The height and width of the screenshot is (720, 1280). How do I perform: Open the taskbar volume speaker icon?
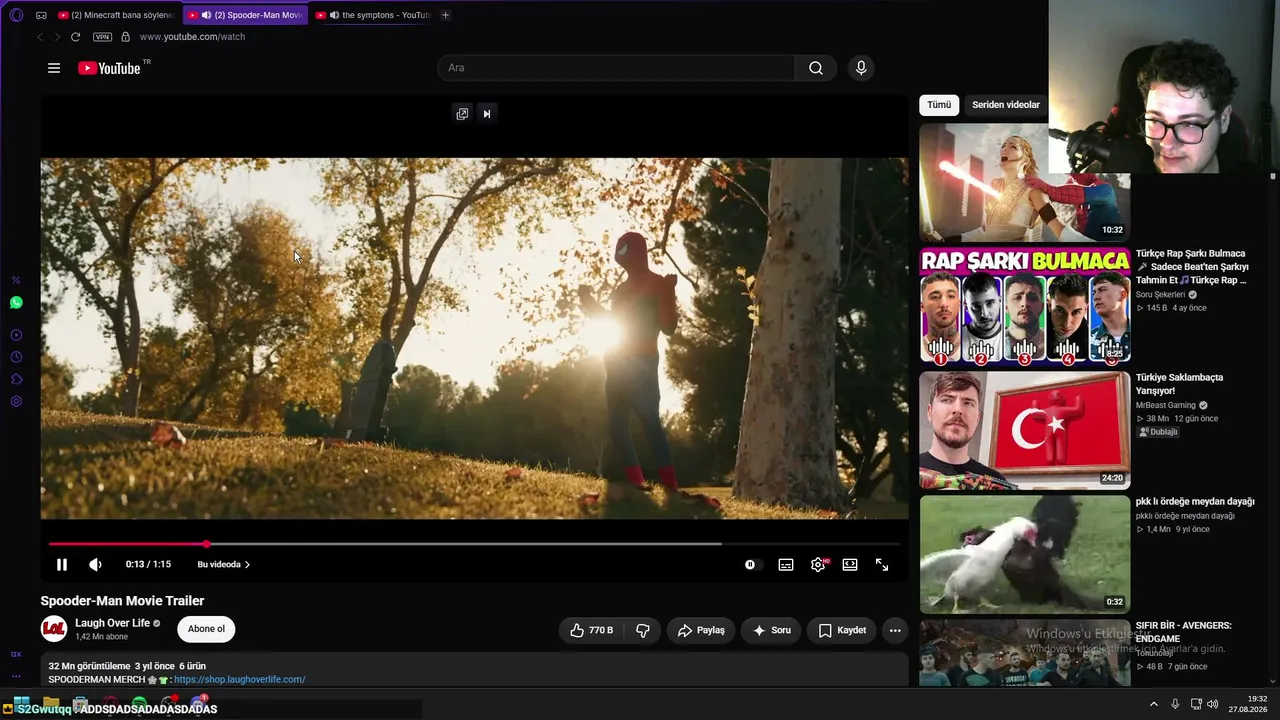click(1212, 704)
